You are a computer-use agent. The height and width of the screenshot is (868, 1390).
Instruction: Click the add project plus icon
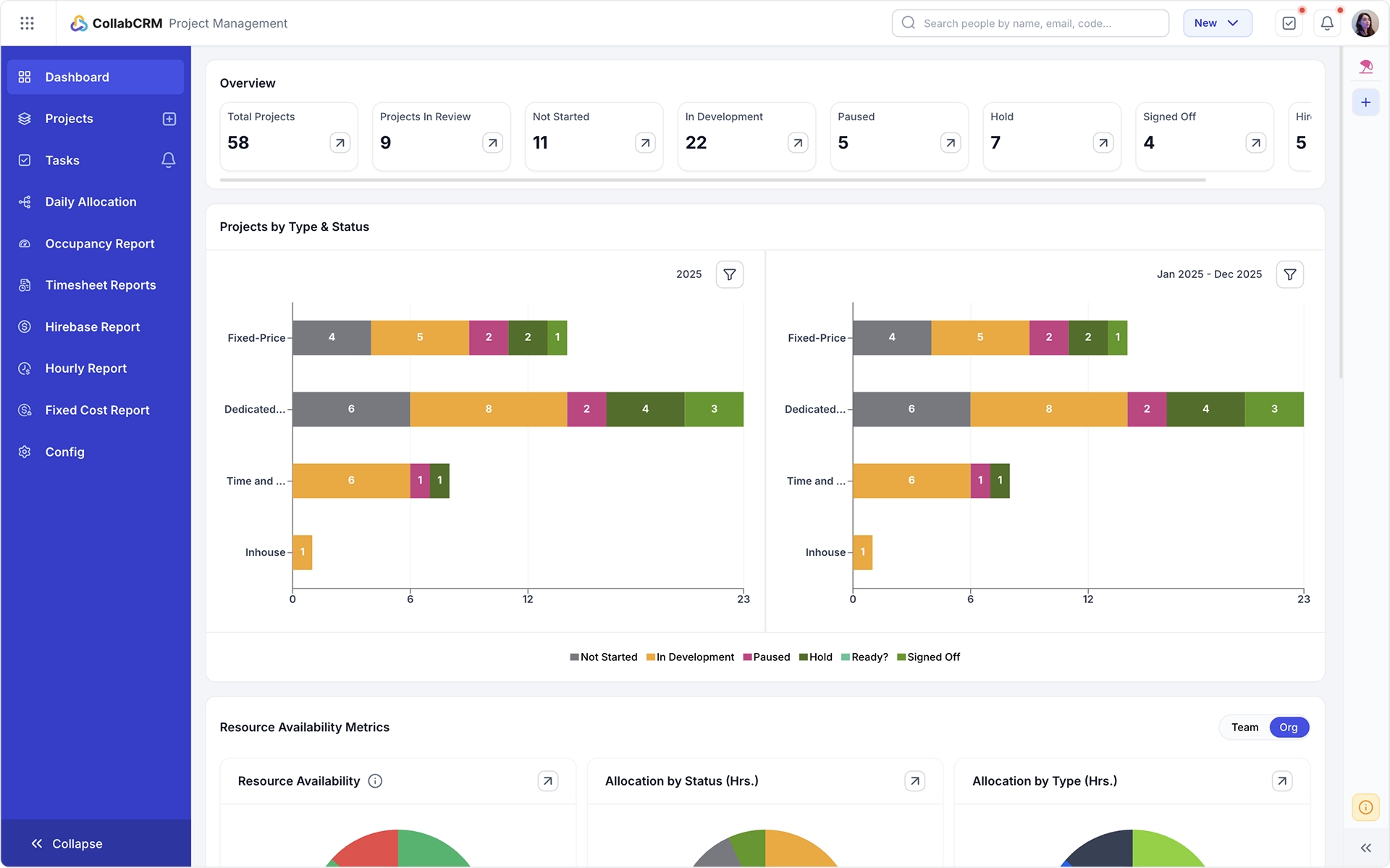(x=169, y=119)
